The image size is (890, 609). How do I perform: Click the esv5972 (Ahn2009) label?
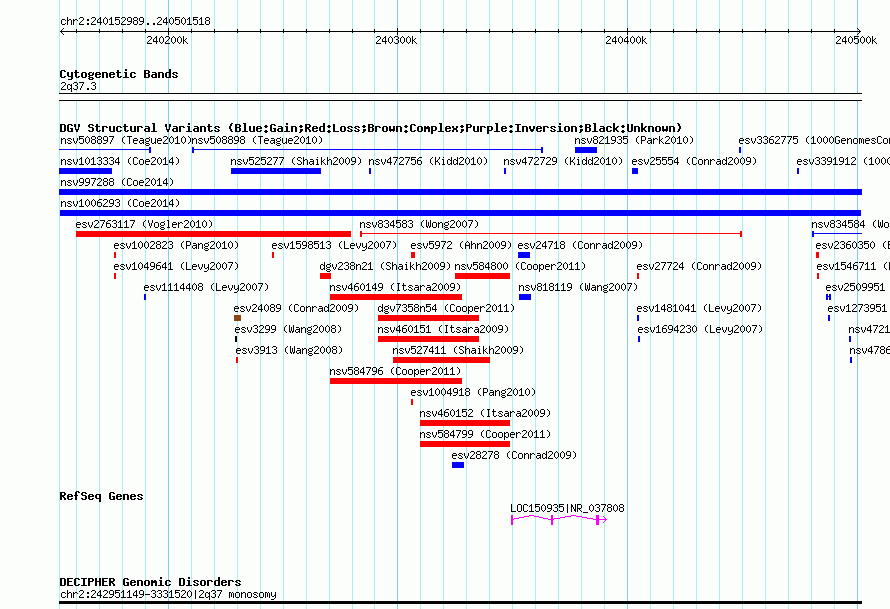[x=461, y=245]
